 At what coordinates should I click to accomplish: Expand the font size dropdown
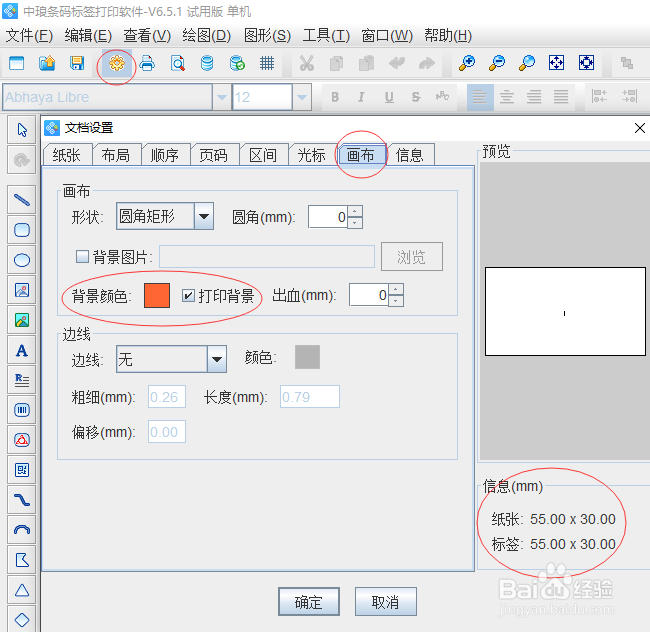pos(302,97)
